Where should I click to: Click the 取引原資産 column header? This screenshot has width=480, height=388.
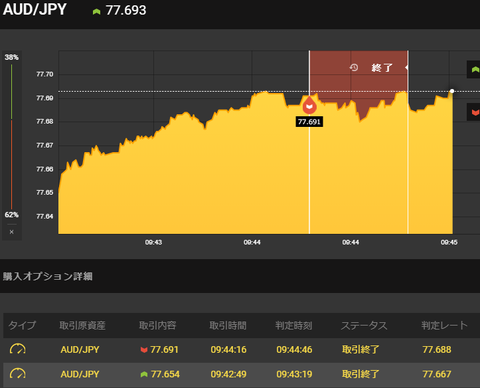82,325
